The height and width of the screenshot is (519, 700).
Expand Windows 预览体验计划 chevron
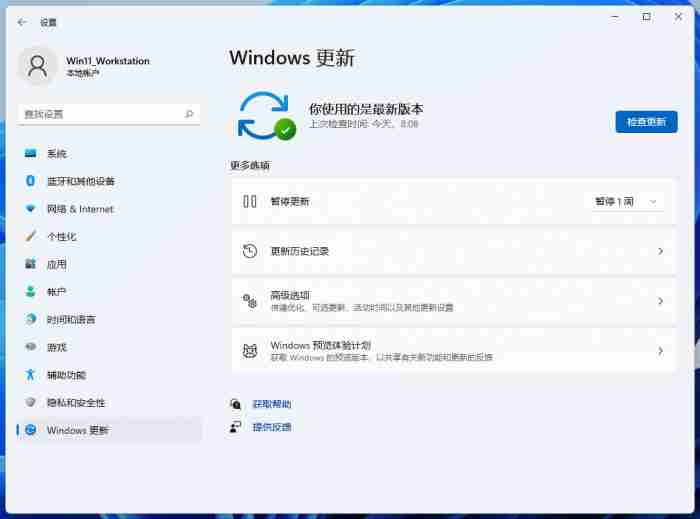[660, 351]
